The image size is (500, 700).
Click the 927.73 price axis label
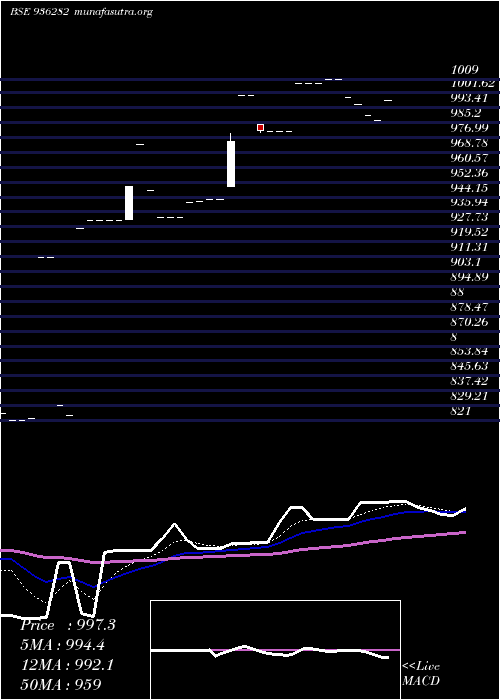click(x=469, y=217)
